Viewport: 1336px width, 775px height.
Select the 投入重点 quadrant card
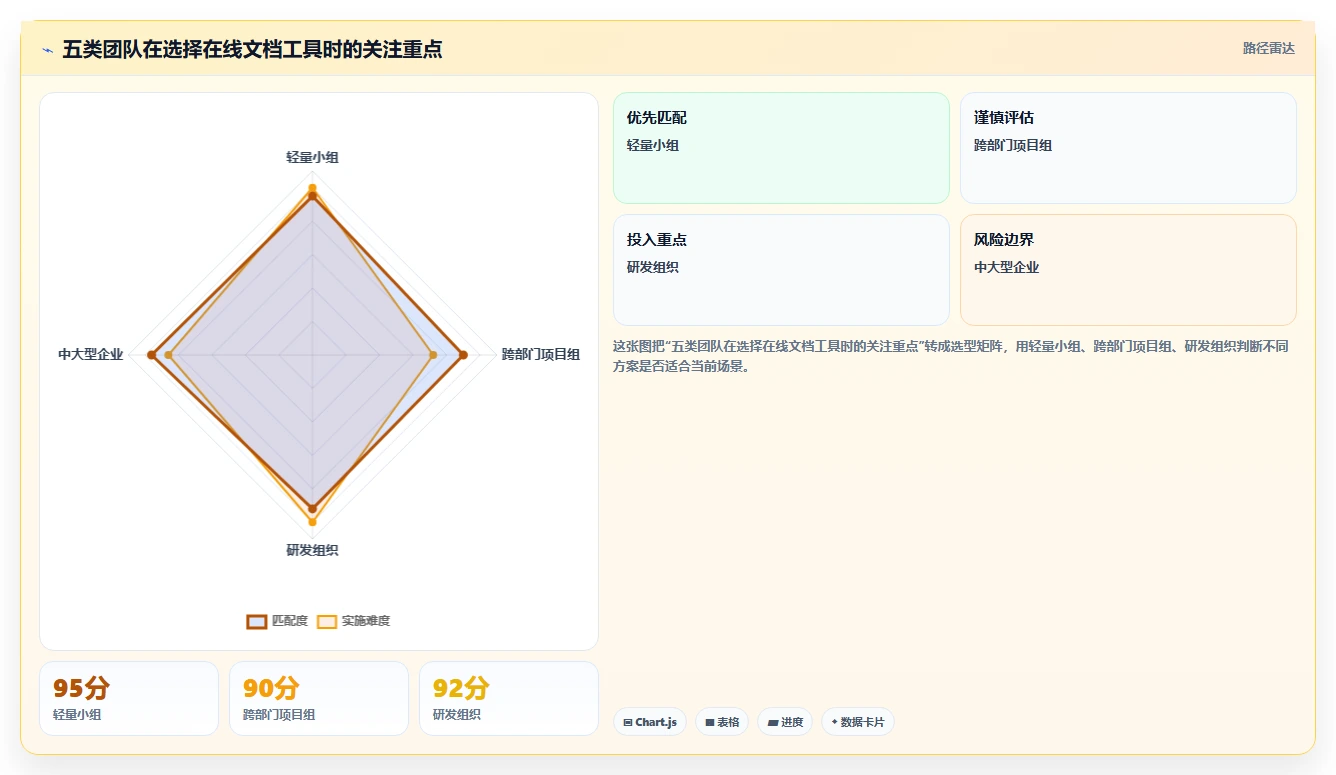(x=781, y=270)
